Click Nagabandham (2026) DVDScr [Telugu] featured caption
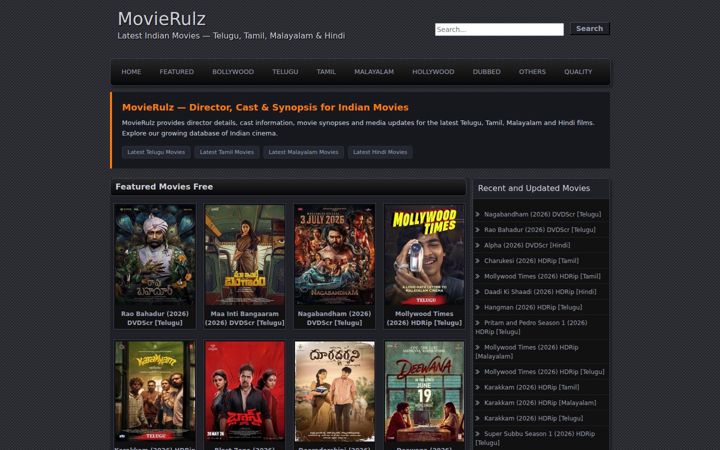The image size is (720, 450). coord(335,318)
